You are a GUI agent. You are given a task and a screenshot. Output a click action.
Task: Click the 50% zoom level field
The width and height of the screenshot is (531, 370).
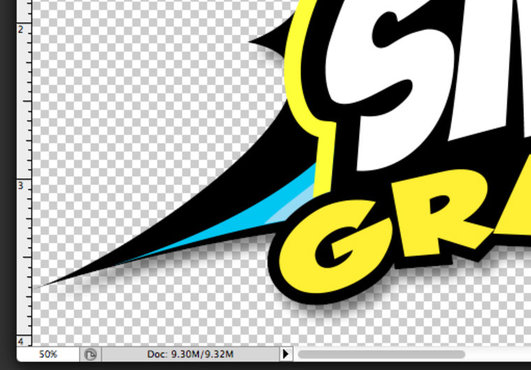[x=48, y=354]
